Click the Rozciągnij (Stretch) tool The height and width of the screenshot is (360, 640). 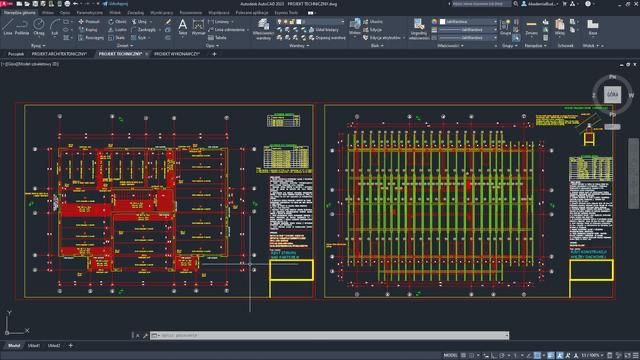pos(91,38)
